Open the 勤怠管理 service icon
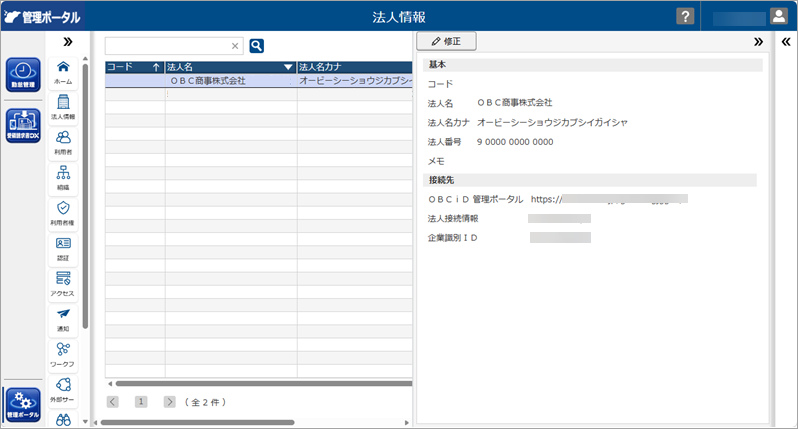 coord(23,75)
